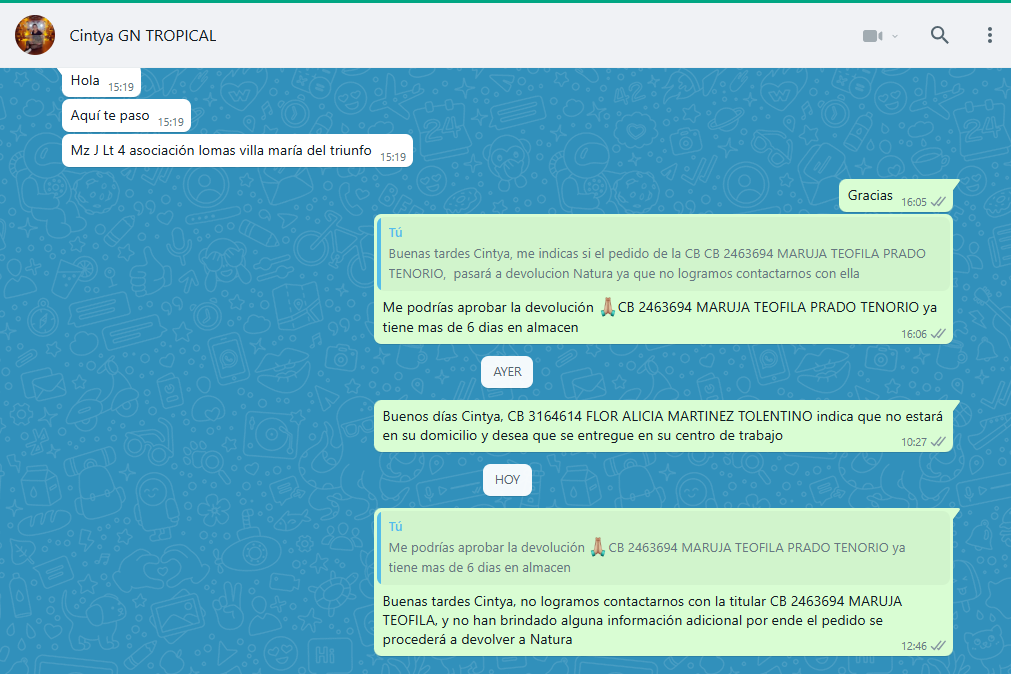Image resolution: width=1011 pixels, height=674 pixels.
Task: Click the HOY date separator
Action: (x=507, y=480)
